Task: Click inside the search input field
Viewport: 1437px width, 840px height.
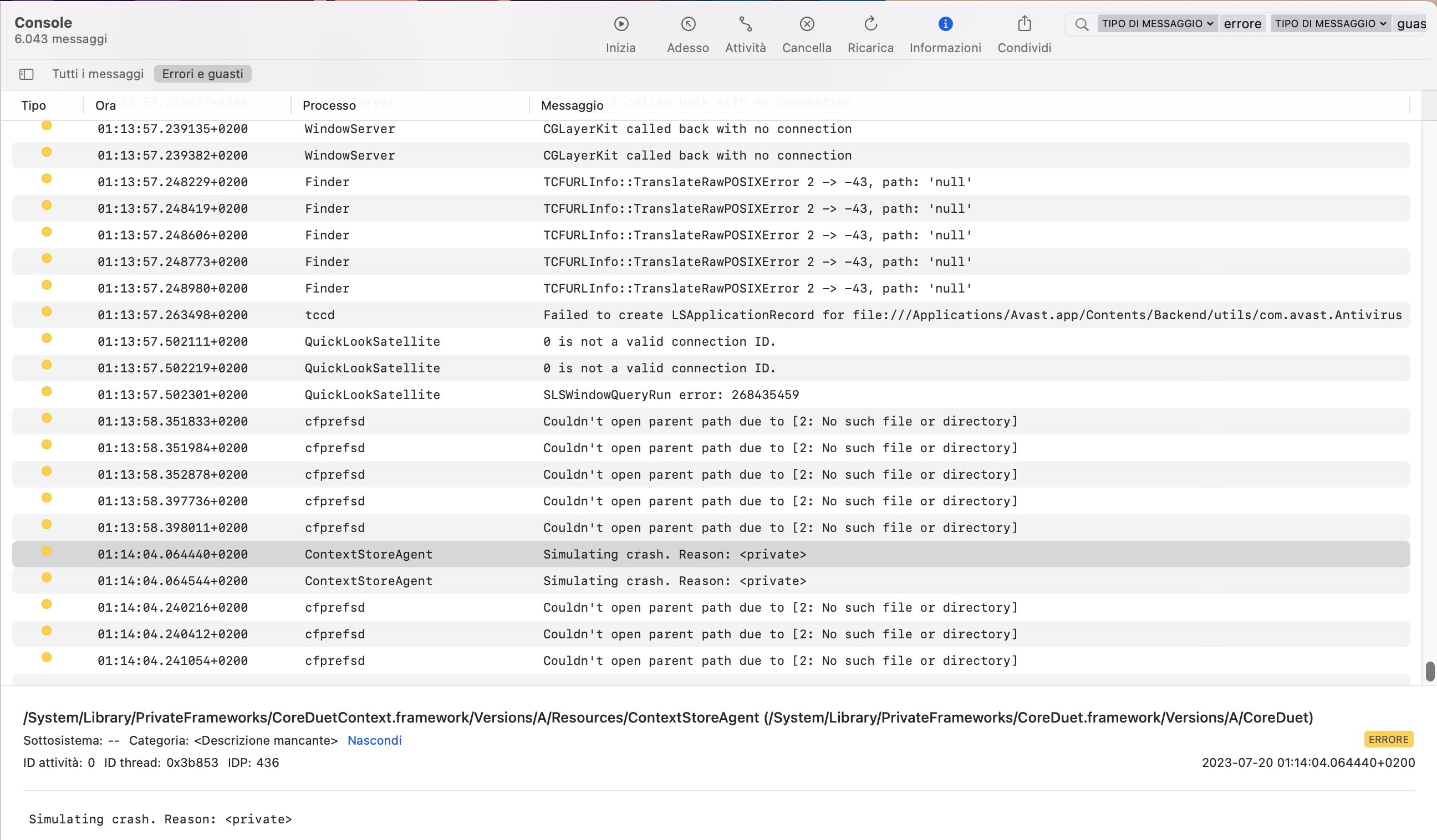Action: coord(1243,23)
